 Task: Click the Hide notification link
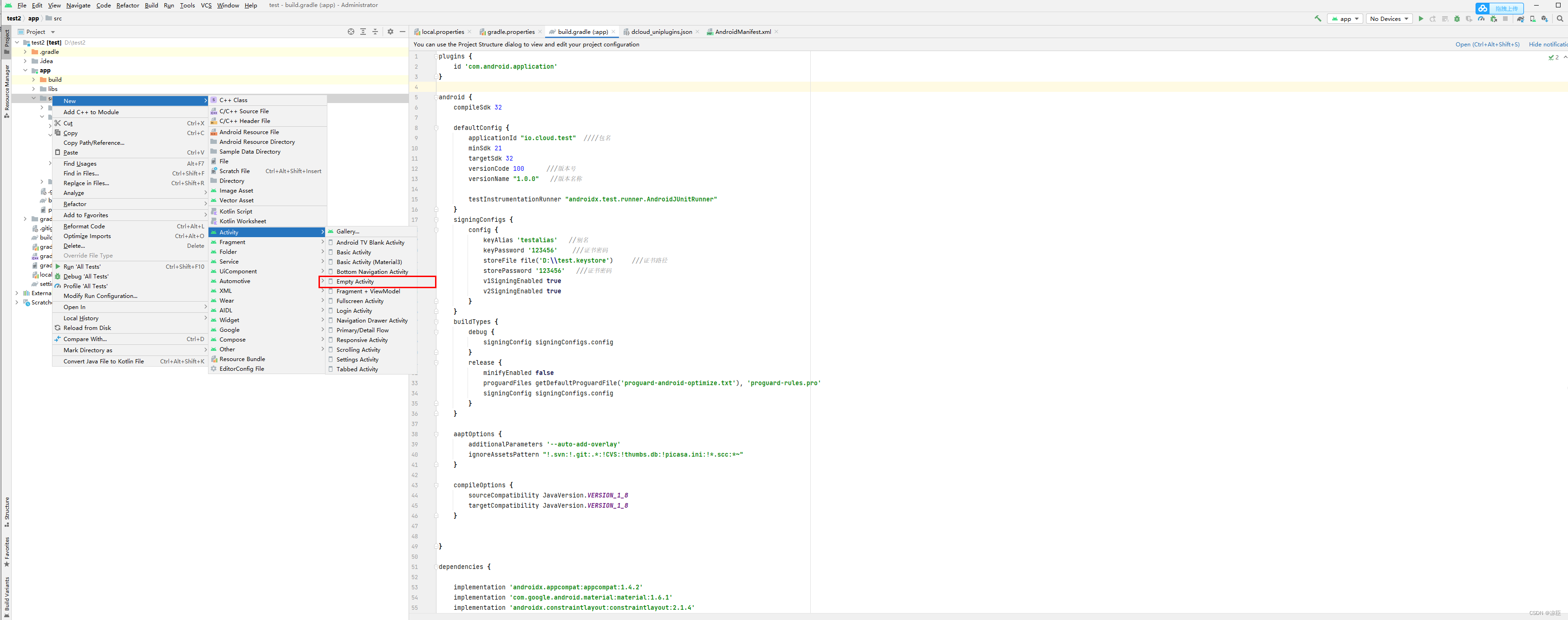1548,45
